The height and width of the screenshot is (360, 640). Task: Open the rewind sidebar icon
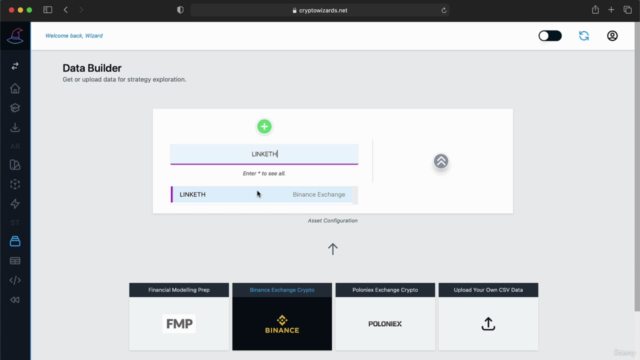[x=15, y=300]
